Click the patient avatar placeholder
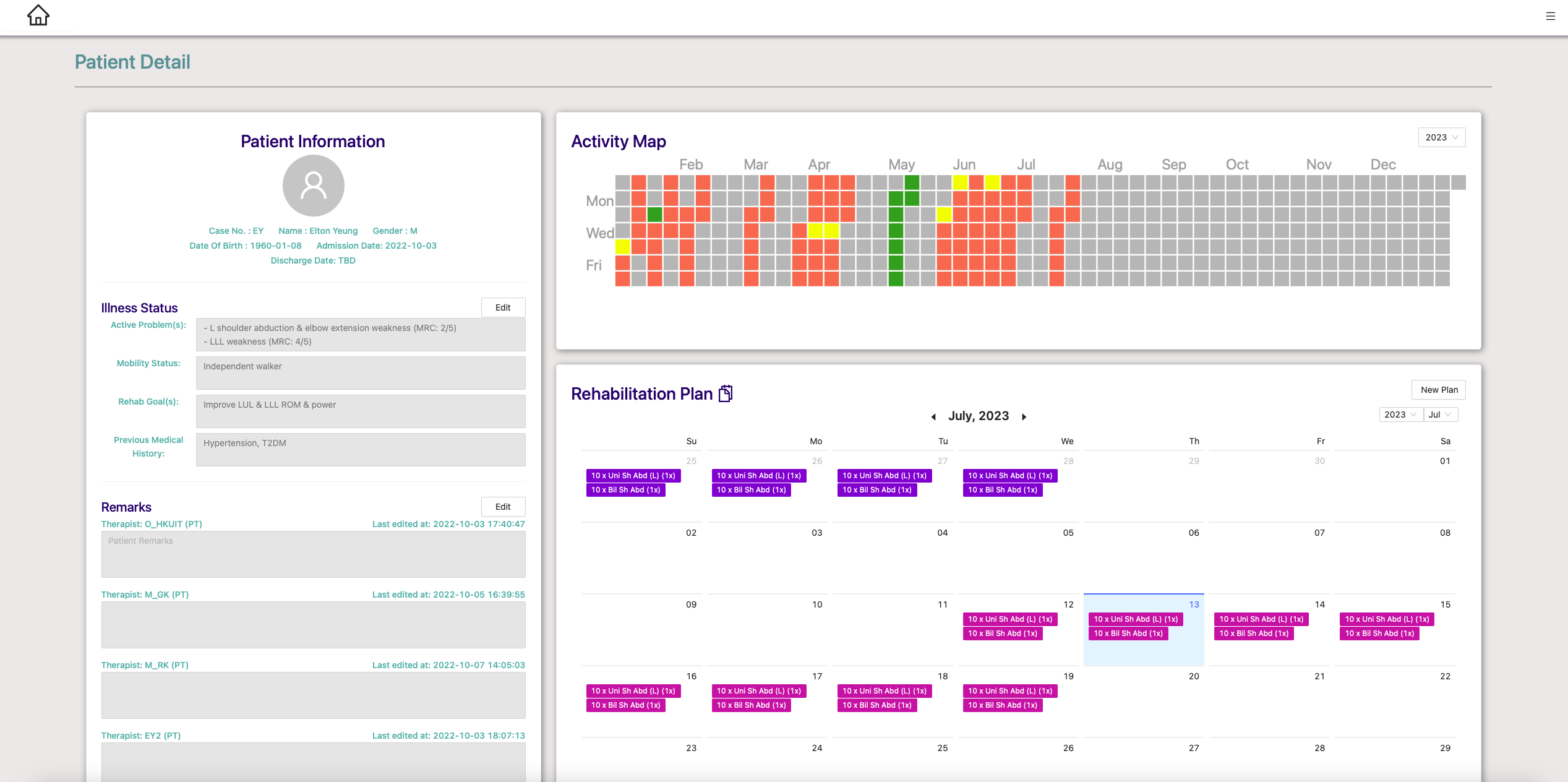 tap(313, 186)
